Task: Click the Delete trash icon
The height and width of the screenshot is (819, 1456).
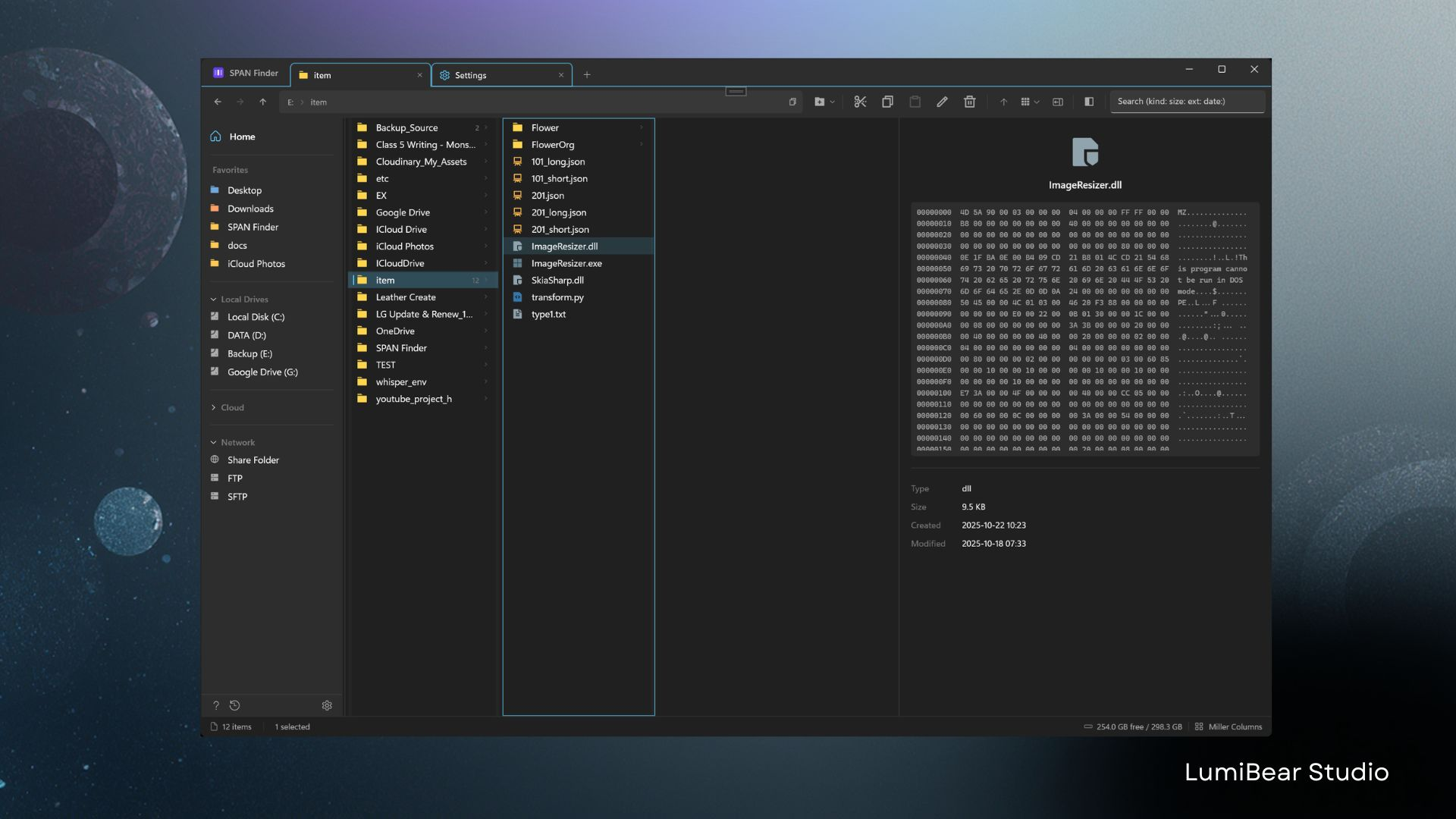Action: pos(969,102)
